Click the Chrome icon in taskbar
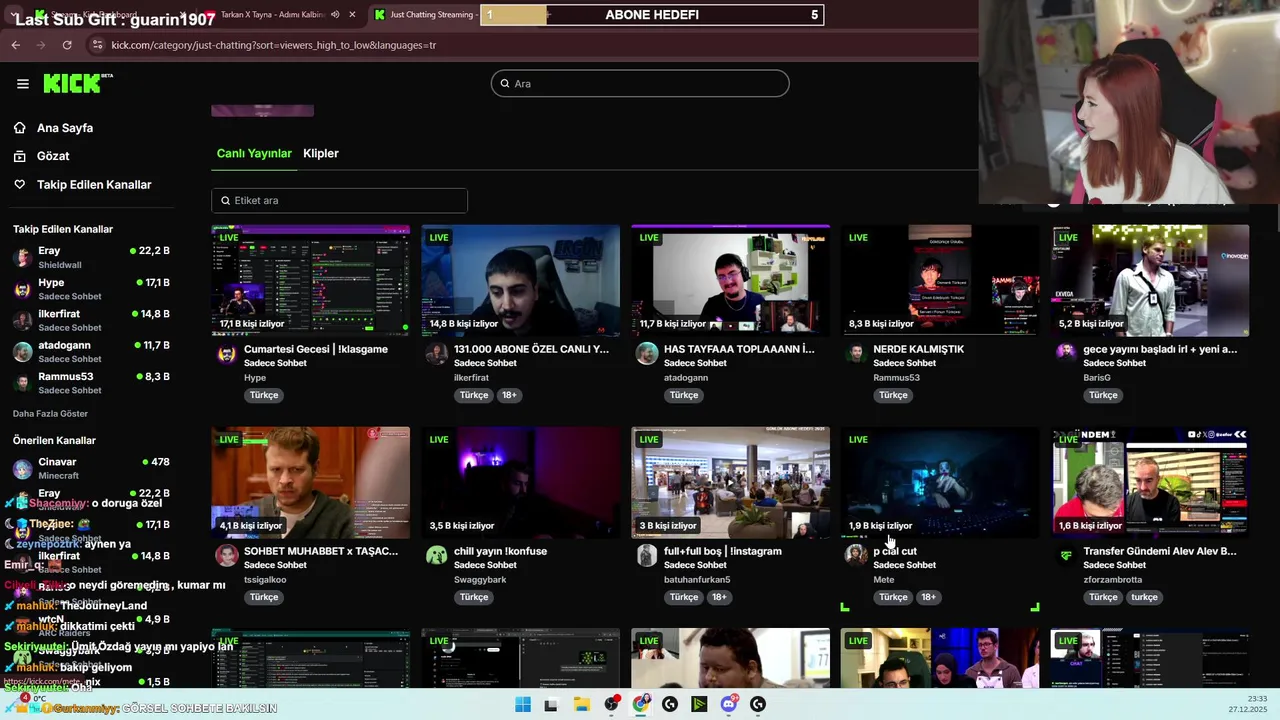The height and width of the screenshot is (720, 1280). [x=641, y=705]
